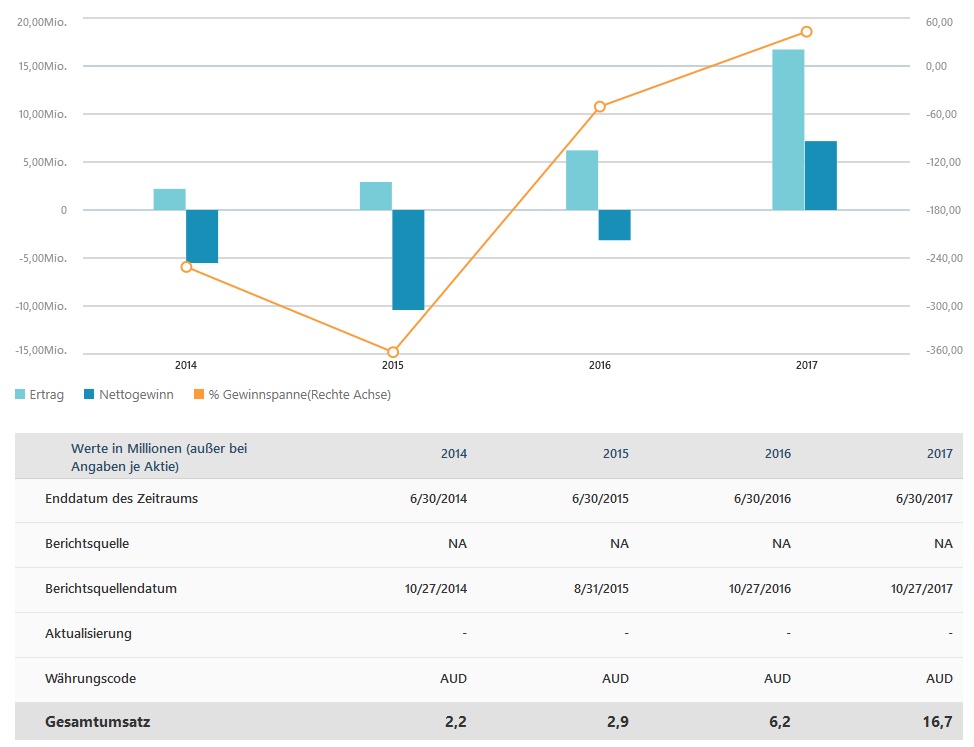
Task: Click the orange Gewinnspanne legend swatch
Action: point(199,395)
